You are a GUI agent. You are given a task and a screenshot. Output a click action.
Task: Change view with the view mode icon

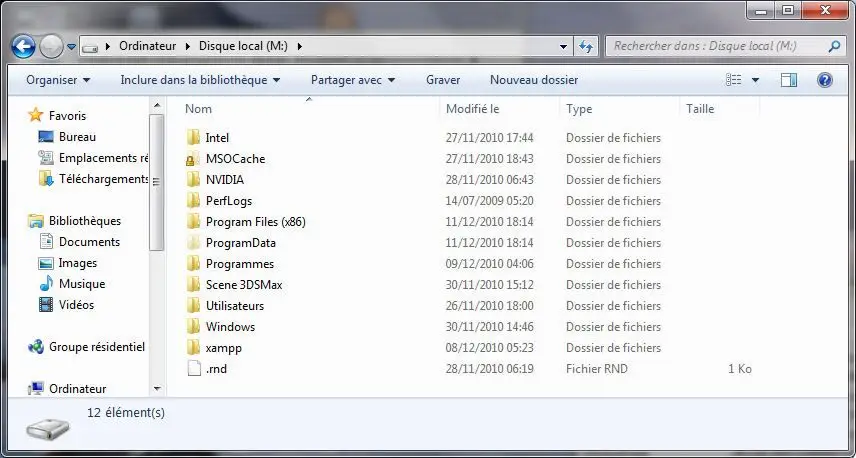point(733,80)
